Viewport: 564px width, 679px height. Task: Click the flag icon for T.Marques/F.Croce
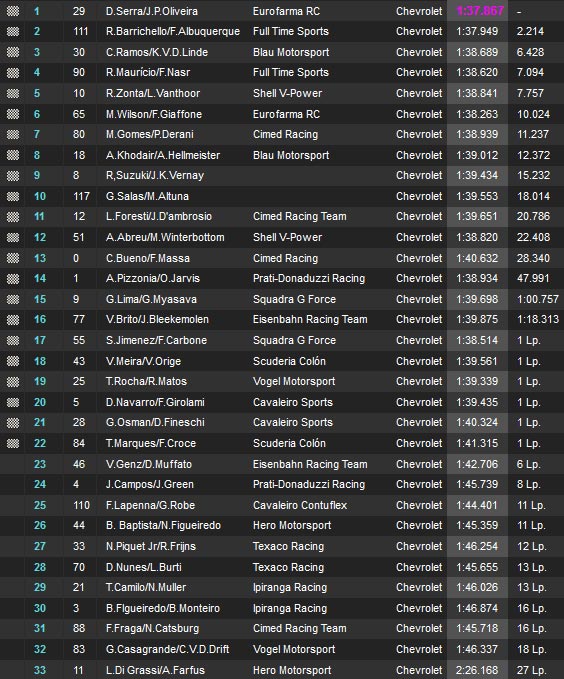pyautogui.click(x=13, y=443)
